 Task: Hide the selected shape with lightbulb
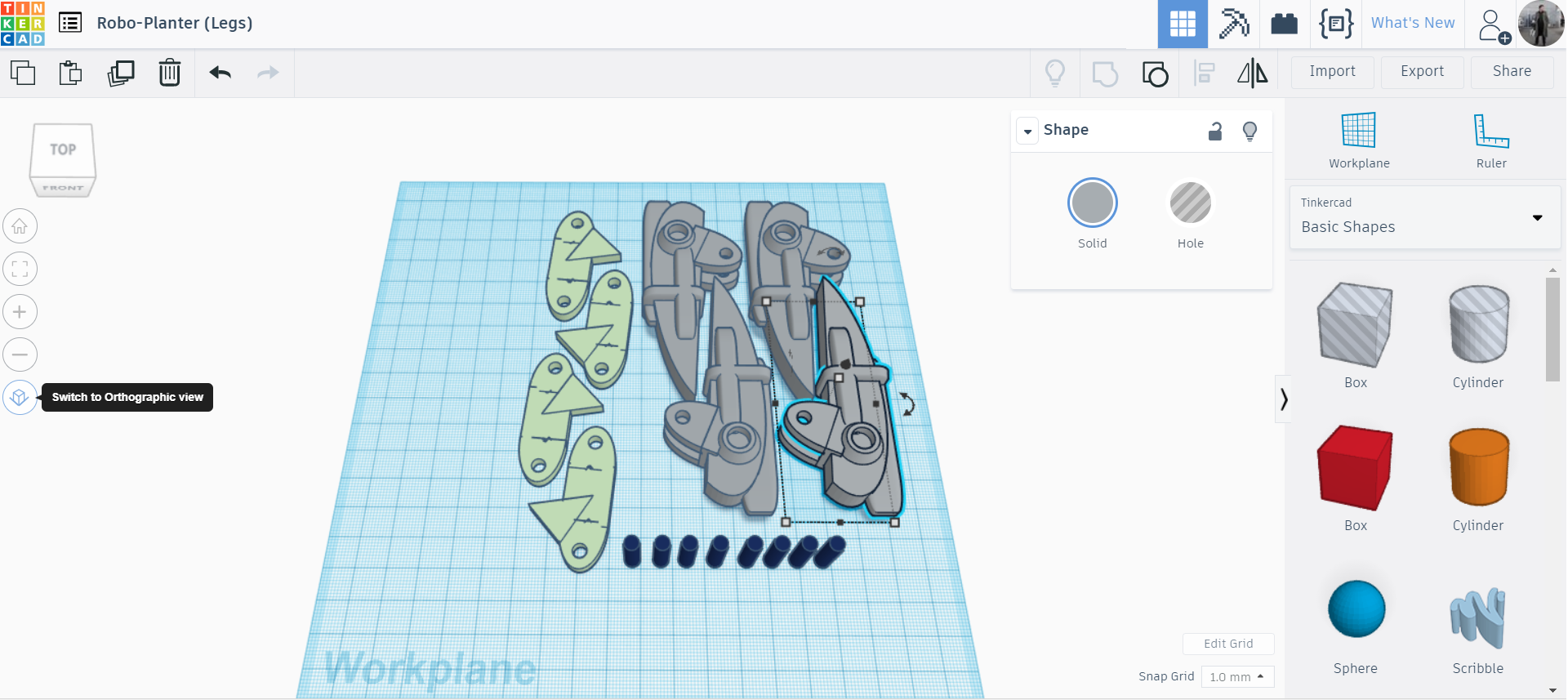[x=1249, y=132]
